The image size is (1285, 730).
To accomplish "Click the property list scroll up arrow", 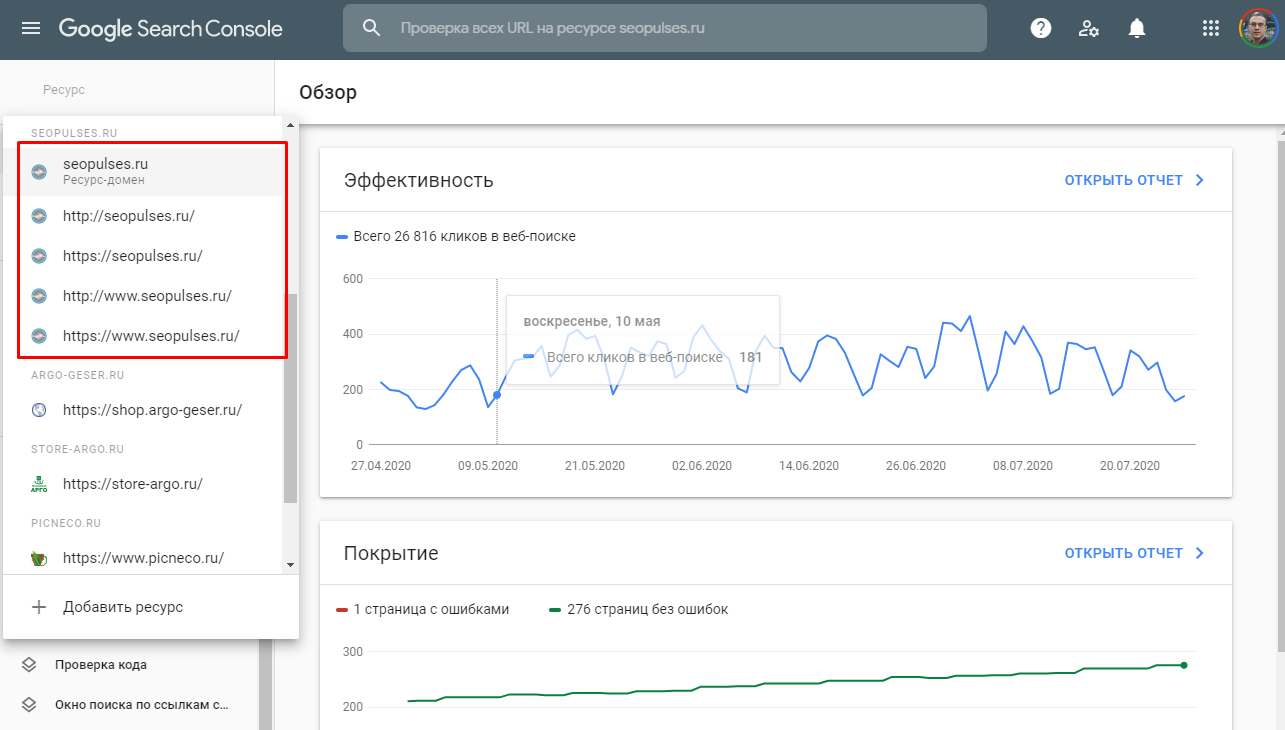I will pyautogui.click(x=291, y=125).
